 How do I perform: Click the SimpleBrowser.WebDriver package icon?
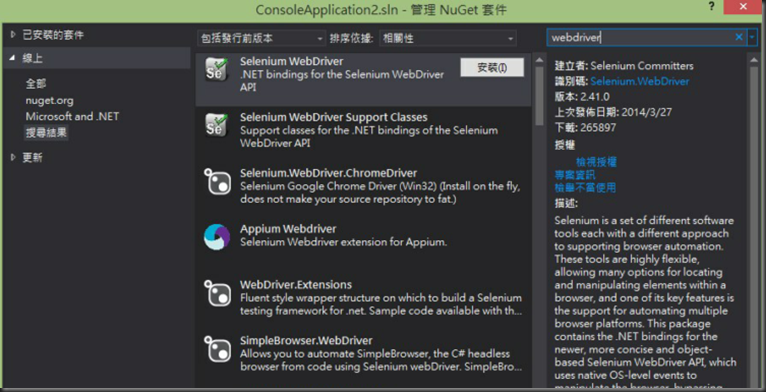[x=216, y=348]
